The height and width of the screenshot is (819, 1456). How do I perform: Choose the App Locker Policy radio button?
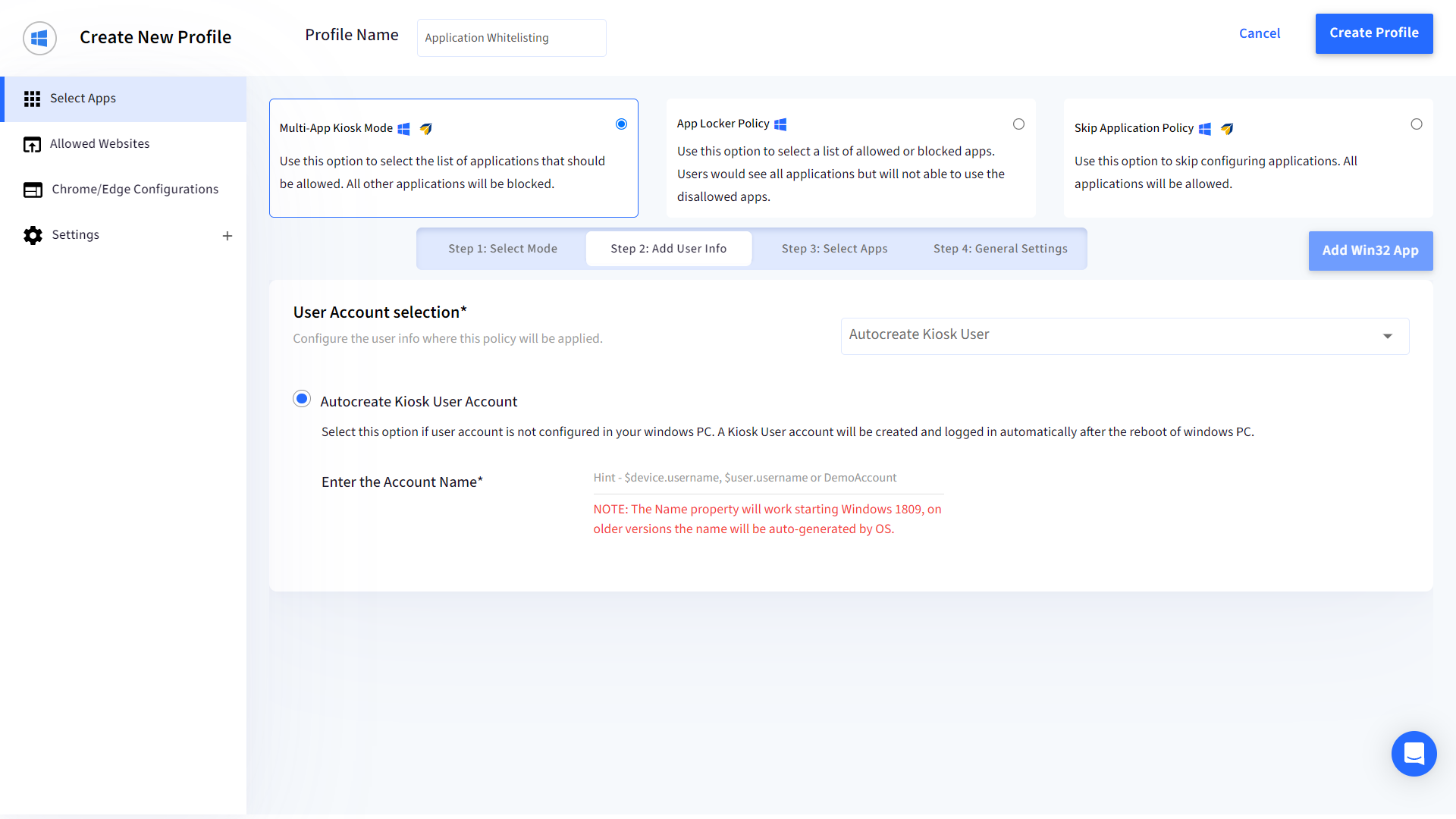tap(1018, 124)
